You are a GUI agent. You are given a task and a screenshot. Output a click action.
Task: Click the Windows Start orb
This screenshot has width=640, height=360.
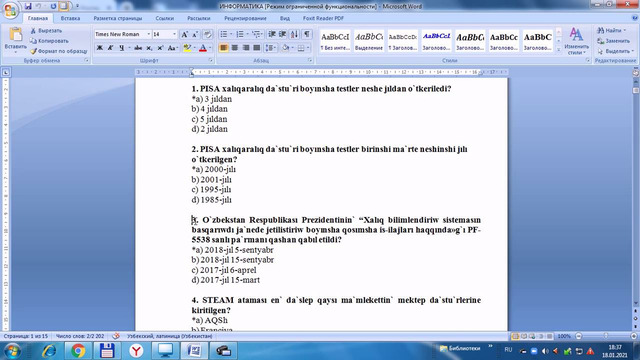[12, 351]
